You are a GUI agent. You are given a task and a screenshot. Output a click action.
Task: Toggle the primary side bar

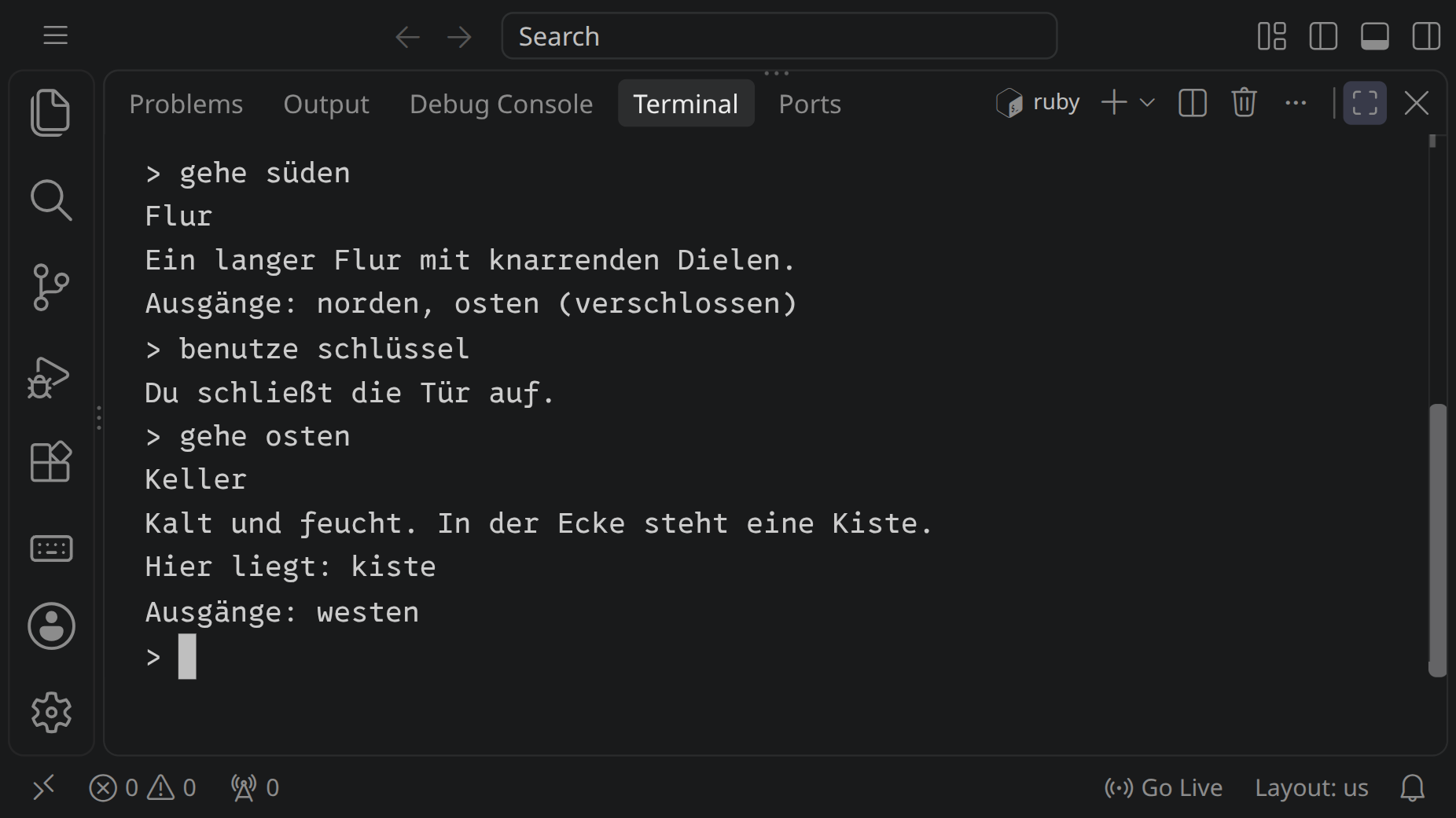pyautogui.click(x=1323, y=36)
